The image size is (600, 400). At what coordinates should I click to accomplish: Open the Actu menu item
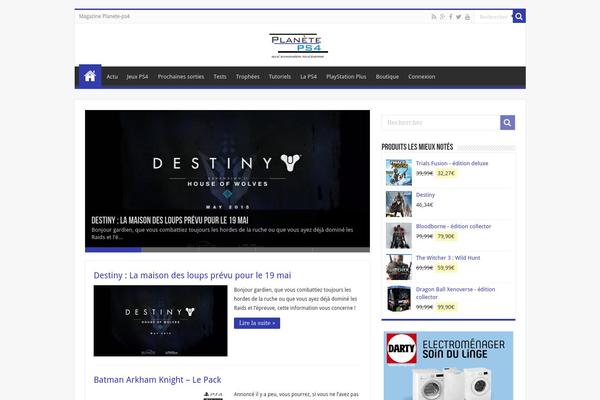112,77
